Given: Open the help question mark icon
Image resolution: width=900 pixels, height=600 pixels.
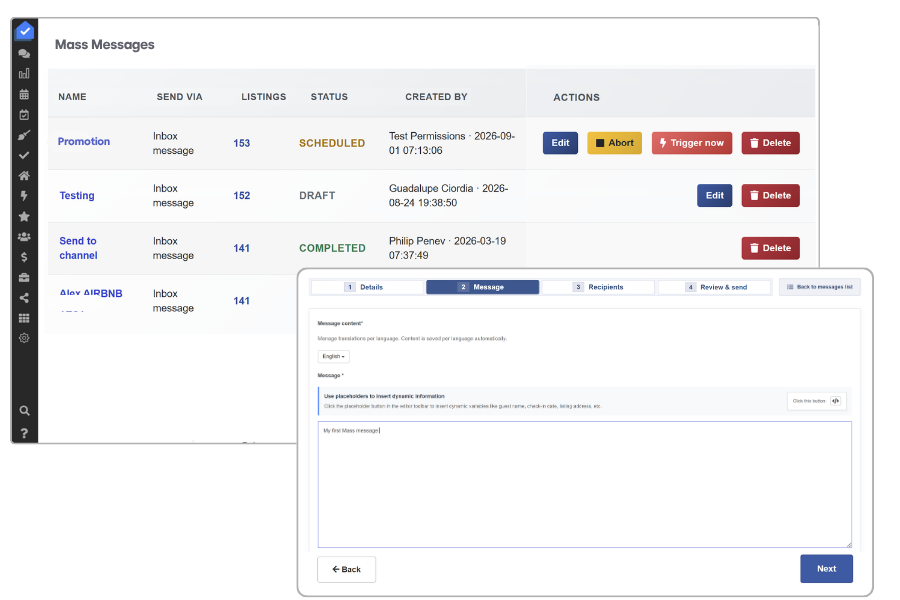Looking at the screenshot, I should click(x=24, y=433).
